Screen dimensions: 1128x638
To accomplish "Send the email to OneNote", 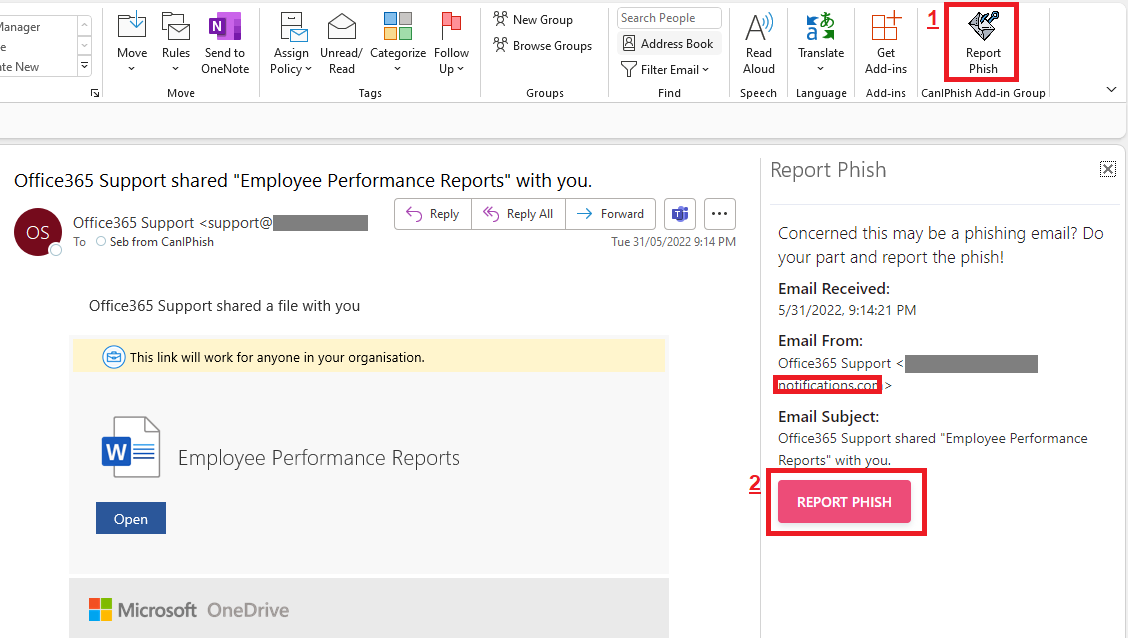I will point(224,43).
